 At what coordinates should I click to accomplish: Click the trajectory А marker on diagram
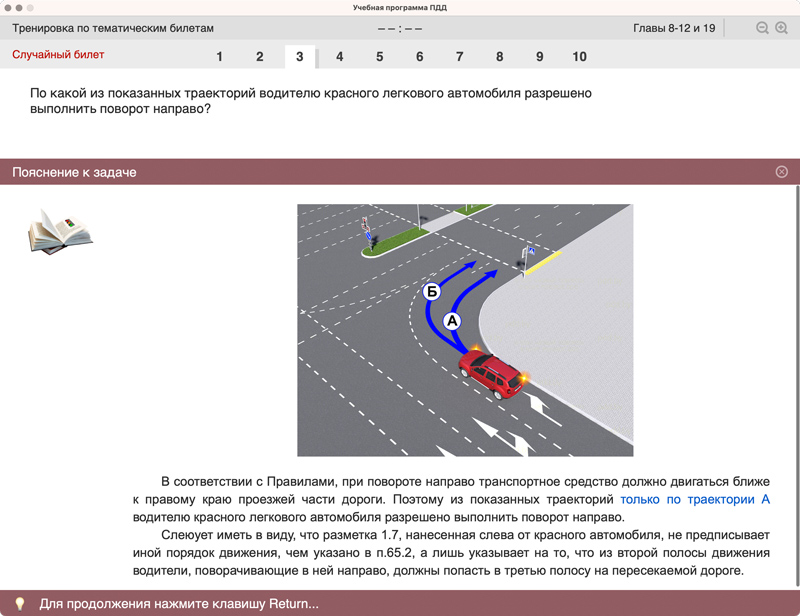tap(452, 321)
